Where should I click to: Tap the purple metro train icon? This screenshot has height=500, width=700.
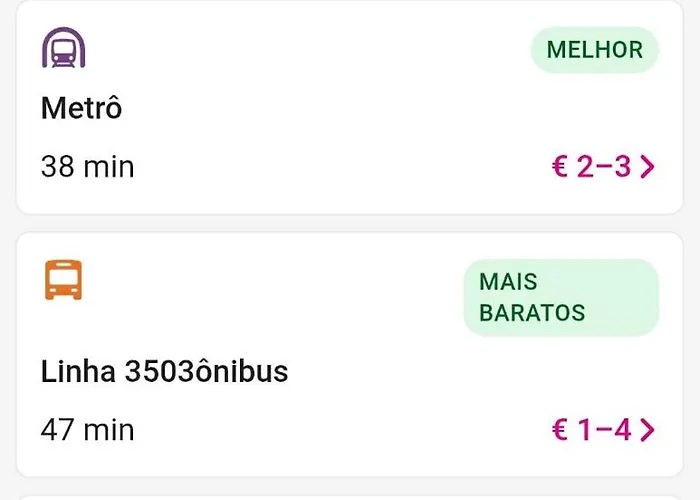tap(63, 48)
